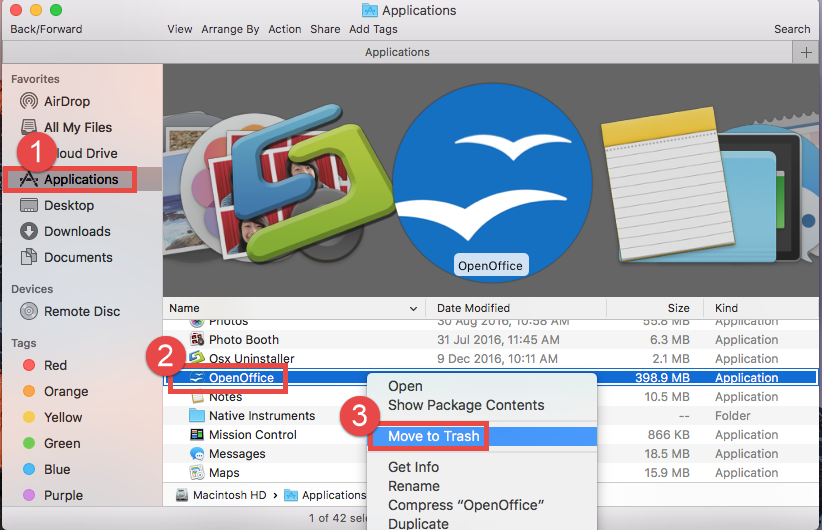822x530 pixels.
Task: Click the Folder kind cell
Action: (x=732, y=416)
